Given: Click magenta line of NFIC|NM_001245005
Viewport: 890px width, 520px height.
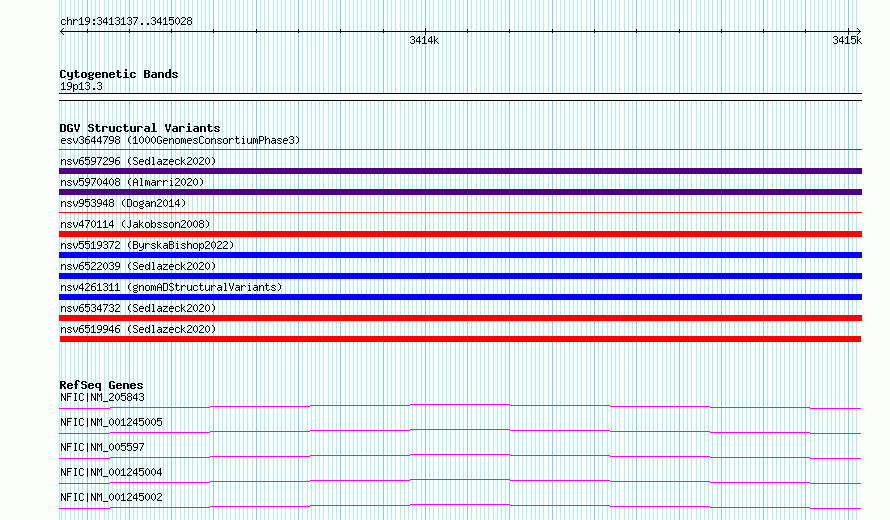Looking at the screenshot, I should click(x=460, y=431).
